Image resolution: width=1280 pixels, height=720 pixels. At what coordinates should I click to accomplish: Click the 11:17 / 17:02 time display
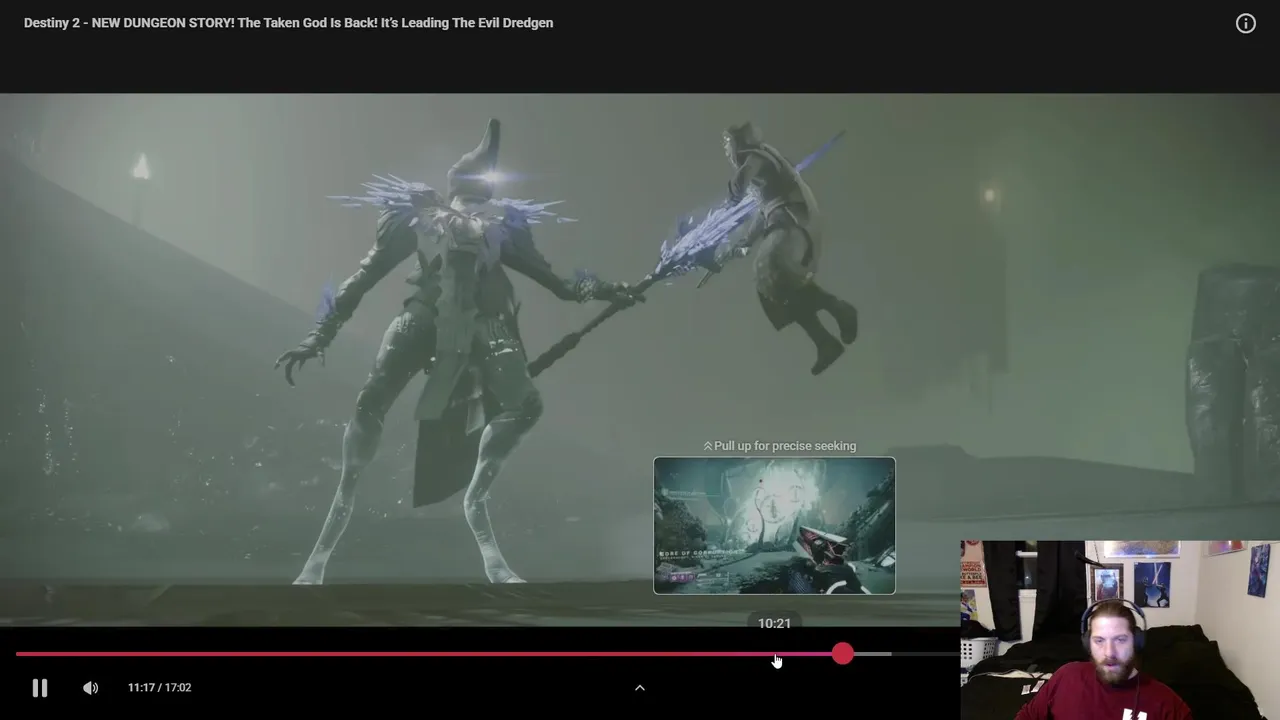click(x=159, y=688)
